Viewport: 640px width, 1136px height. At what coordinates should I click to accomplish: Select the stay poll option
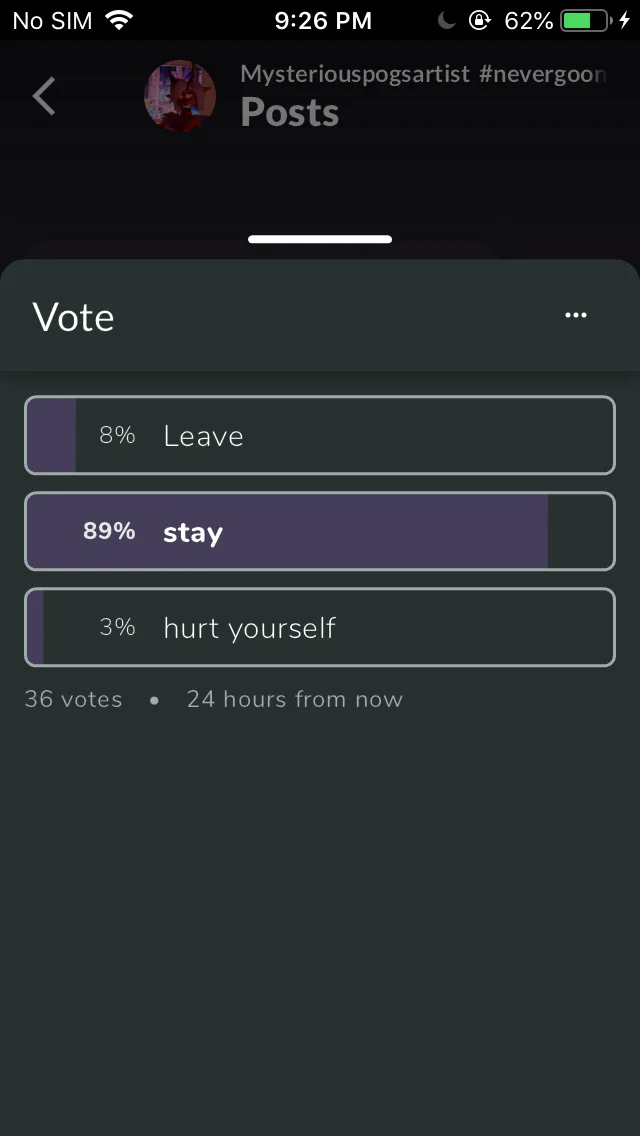pos(320,531)
